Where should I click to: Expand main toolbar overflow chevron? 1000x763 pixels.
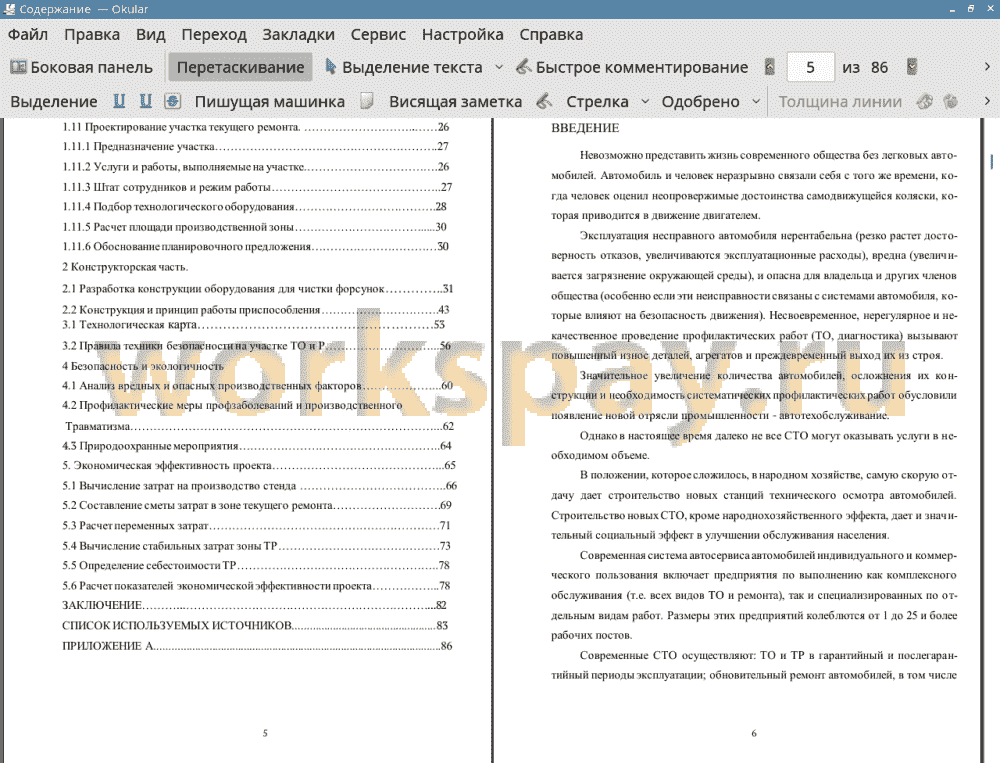click(987, 67)
